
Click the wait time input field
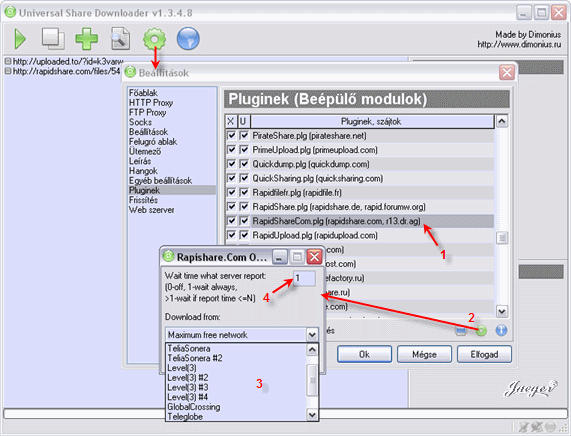[x=304, y=278]
